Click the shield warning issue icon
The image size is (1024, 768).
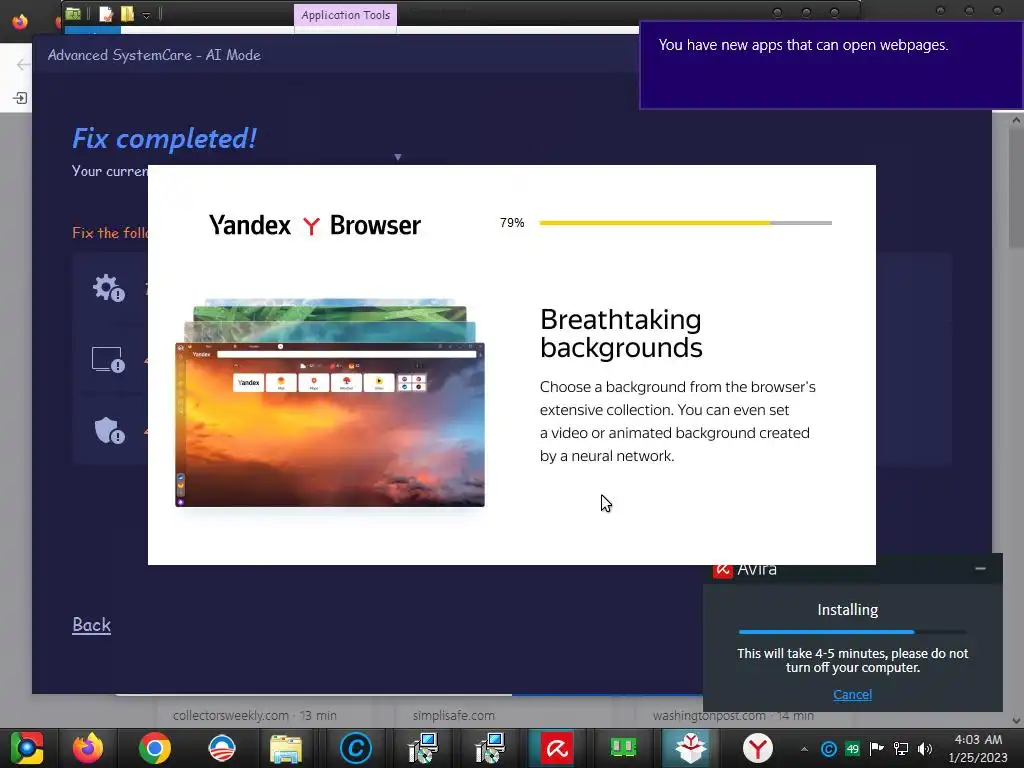click(109, 430)
